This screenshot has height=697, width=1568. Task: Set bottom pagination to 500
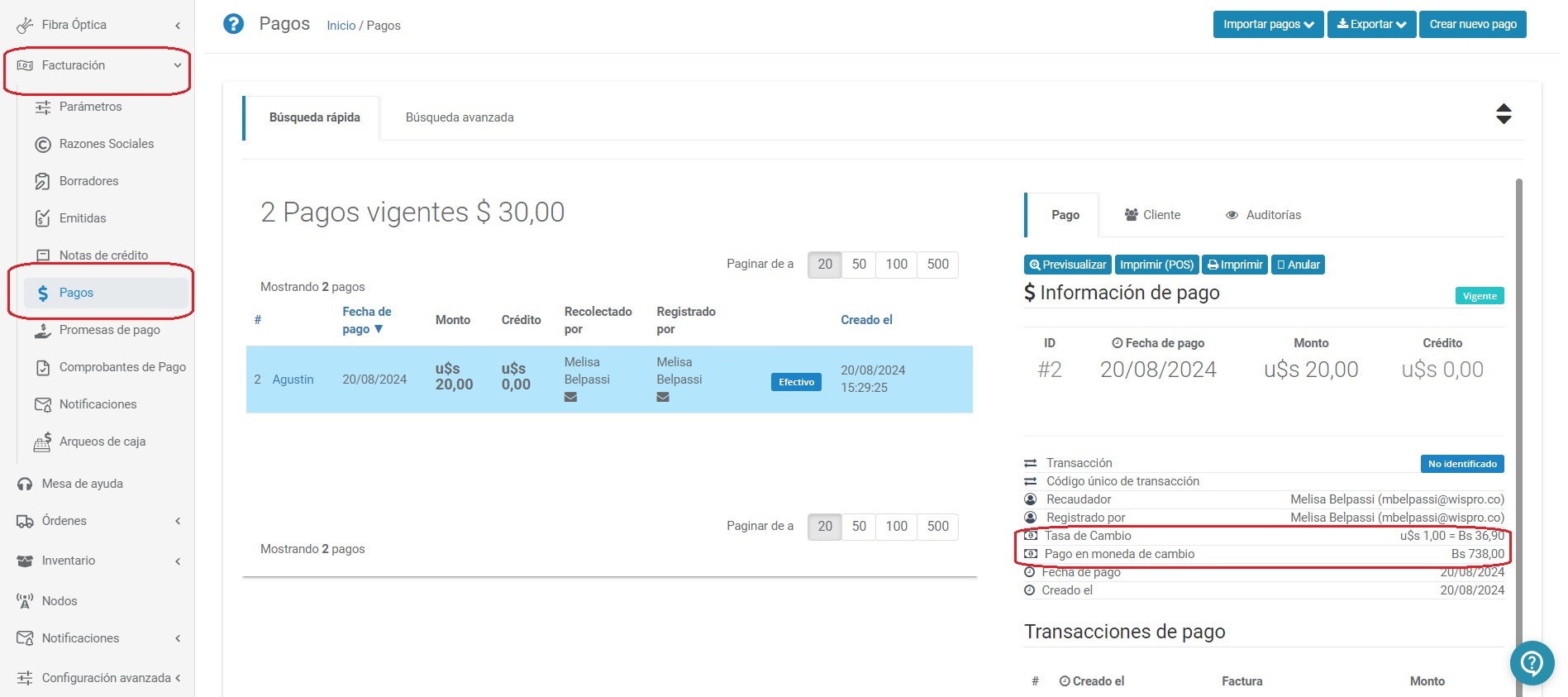[x=937, y=527]
